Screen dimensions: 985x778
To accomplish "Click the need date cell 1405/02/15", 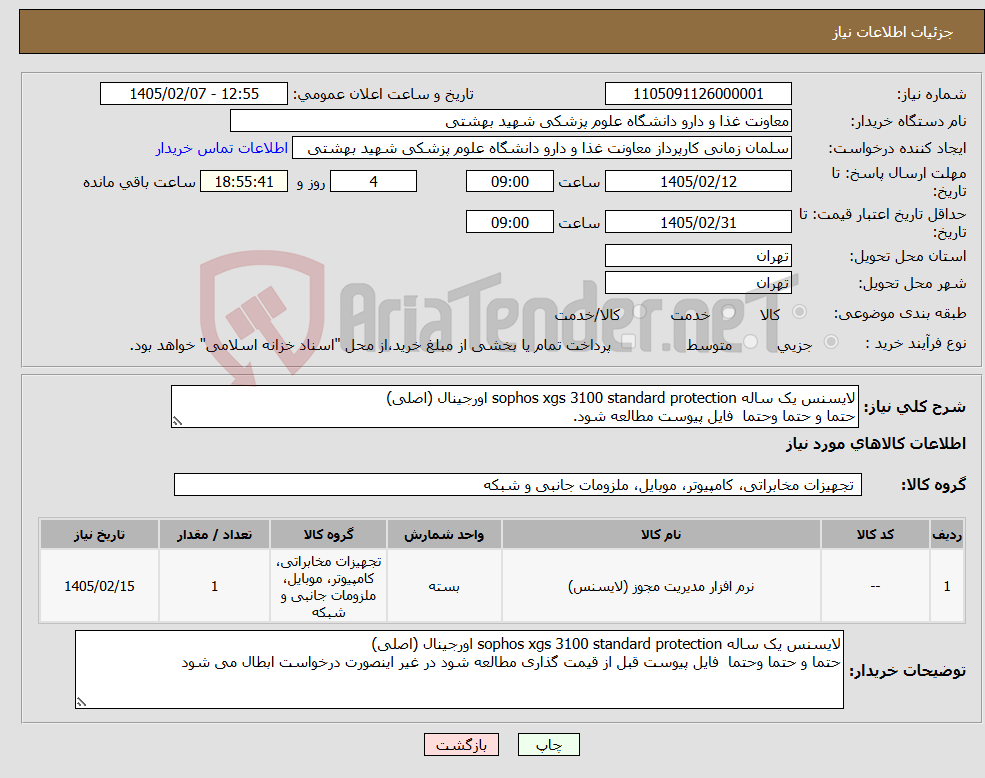I will coord(99,586).
